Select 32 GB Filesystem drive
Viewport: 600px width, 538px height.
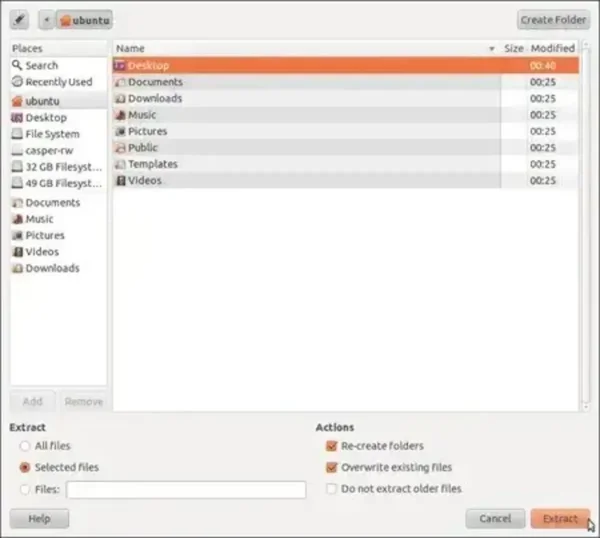(x=59, y=167)
